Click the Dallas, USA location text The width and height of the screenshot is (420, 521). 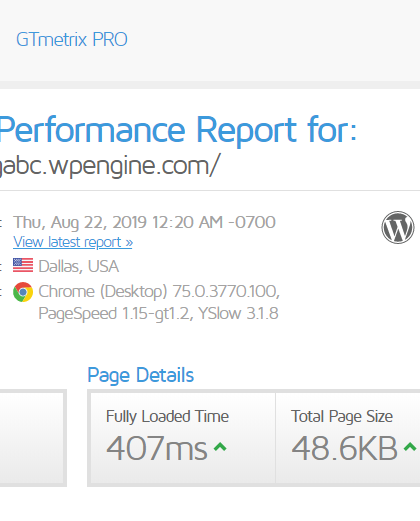pyautogui.click(x=79, y=266)
